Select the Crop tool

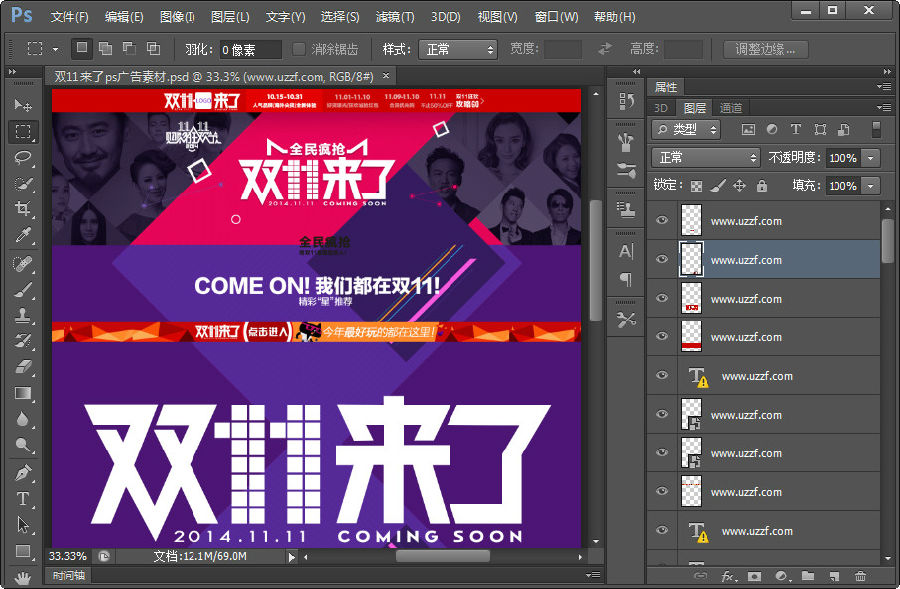pyautogui.click(x=23, y=209)
